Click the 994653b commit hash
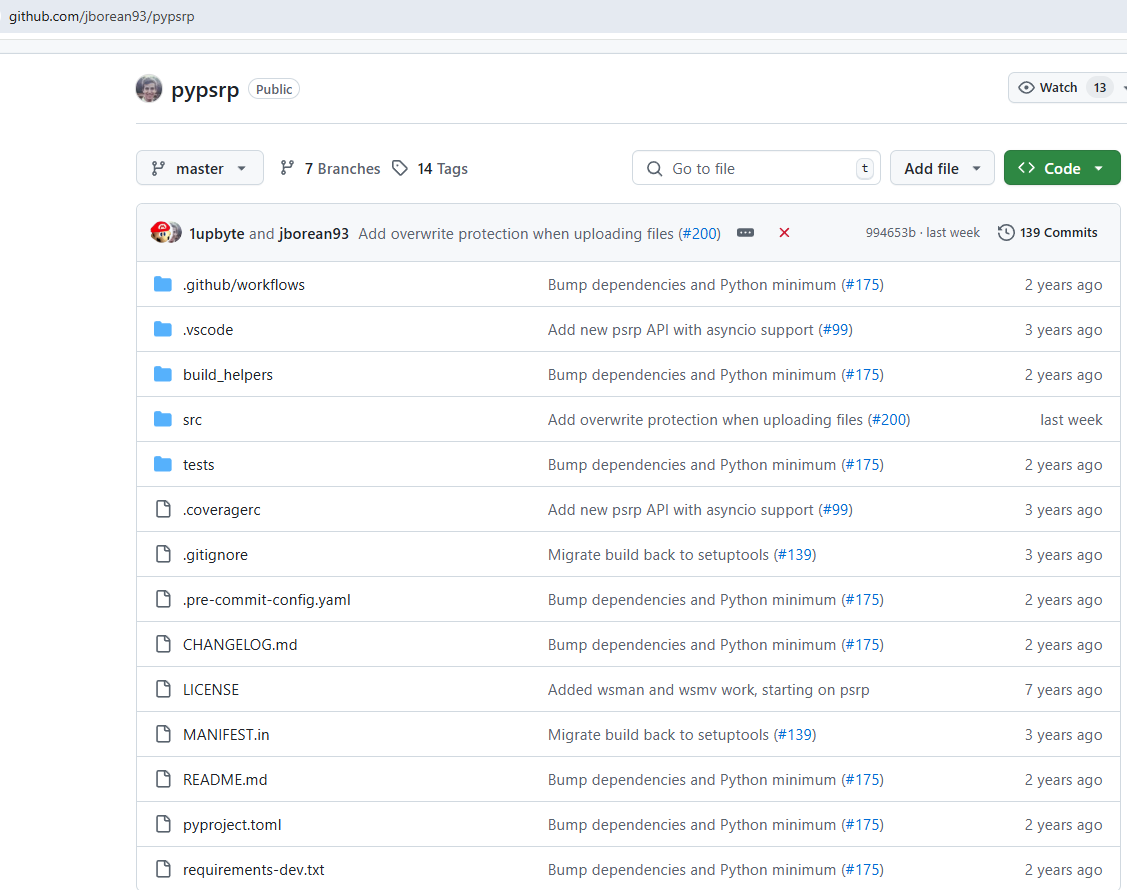 click(890, 233)
